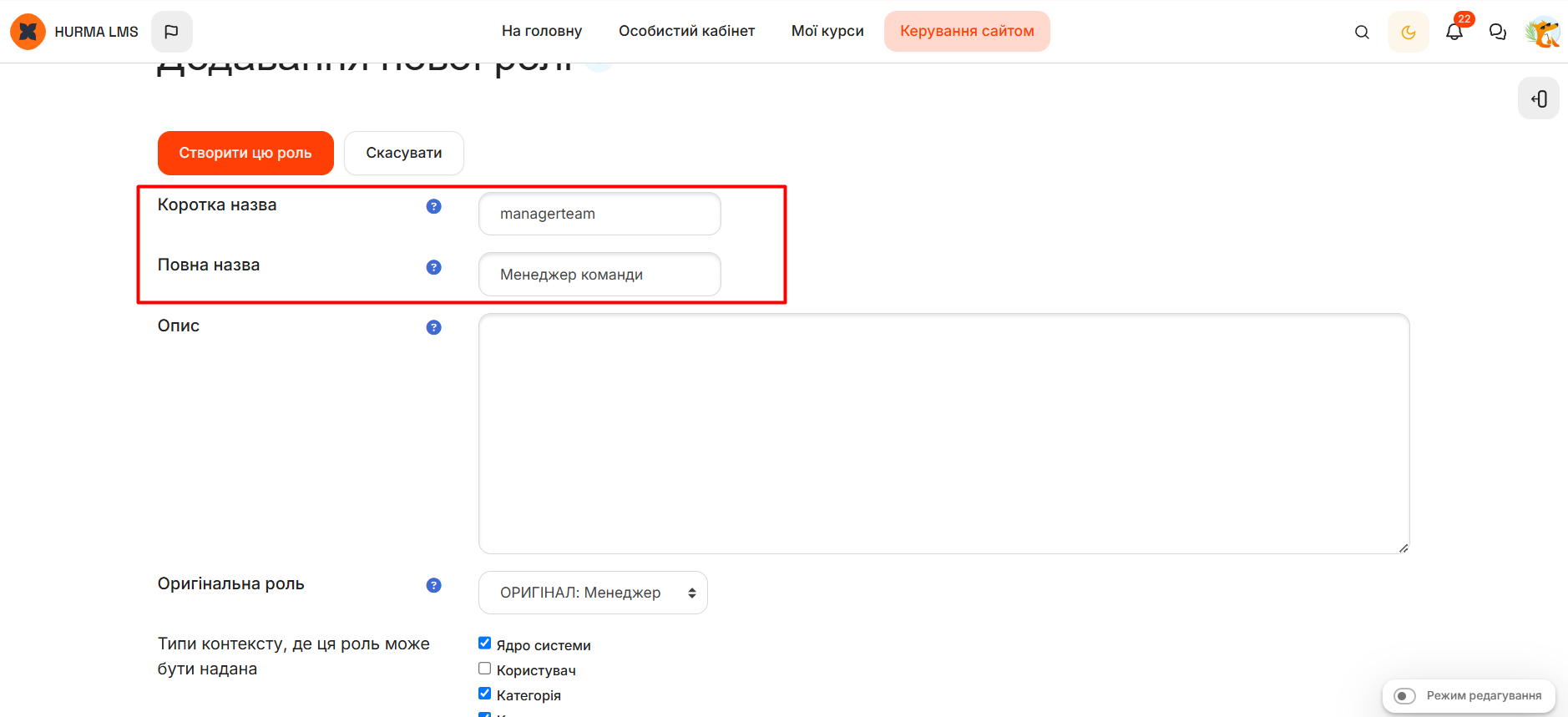This screenshot has height=717, width=1568.
Task: Show help for Коротка назва
Action: tap(433, 206)
